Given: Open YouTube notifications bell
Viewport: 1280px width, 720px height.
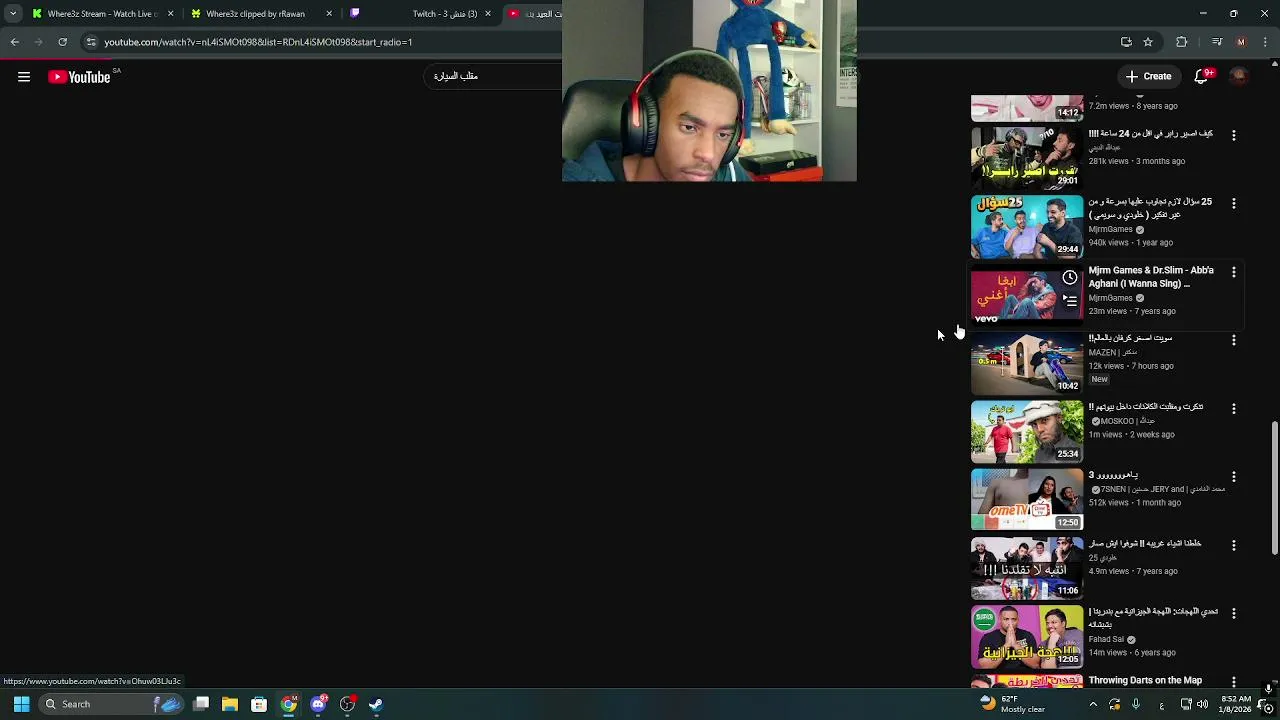Looking at the screenshot, I should point(1203,76).
